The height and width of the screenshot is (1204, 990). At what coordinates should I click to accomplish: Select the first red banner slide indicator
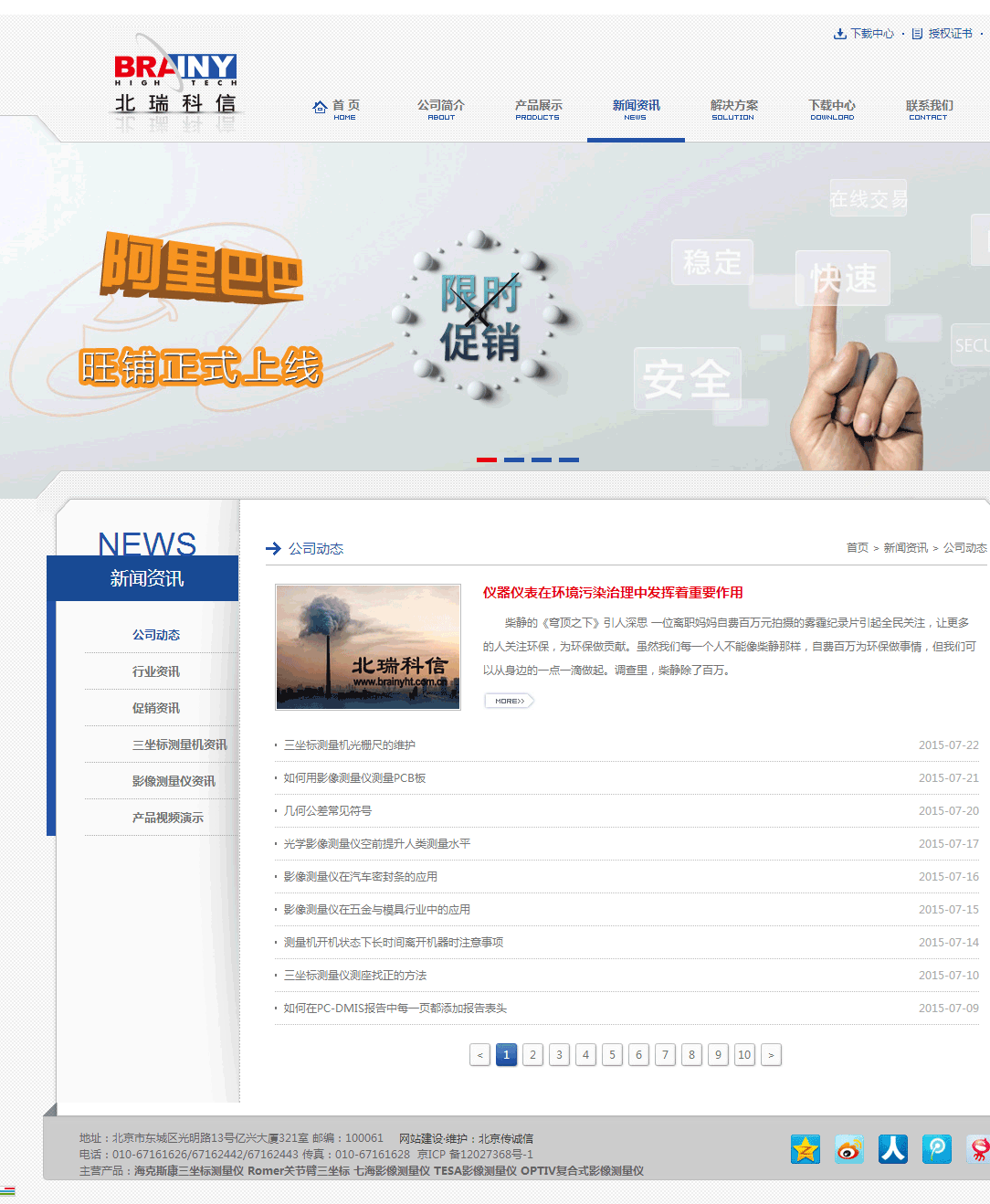[x=487, y=459]
